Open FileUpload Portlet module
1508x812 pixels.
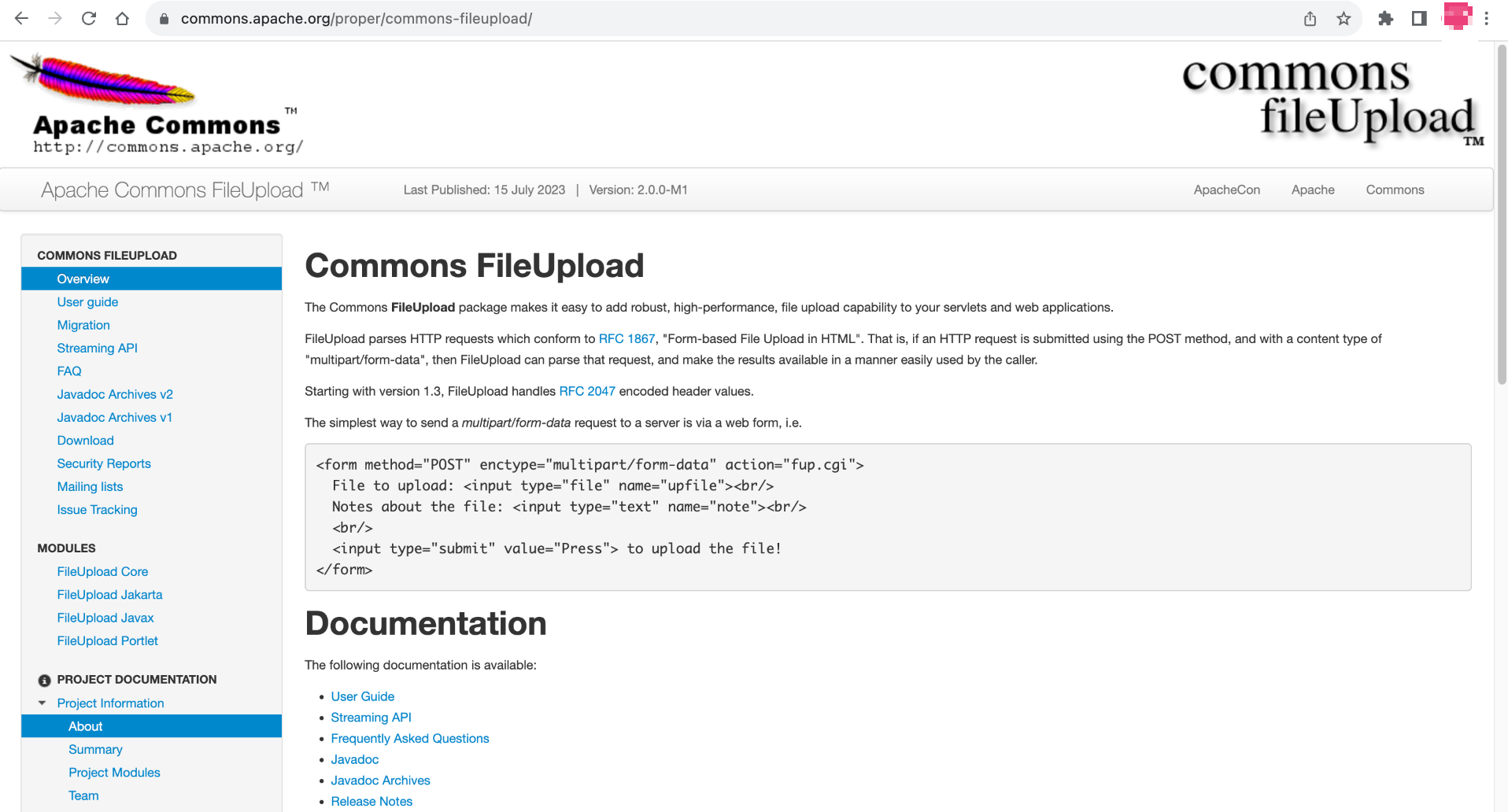click(107, 640)
